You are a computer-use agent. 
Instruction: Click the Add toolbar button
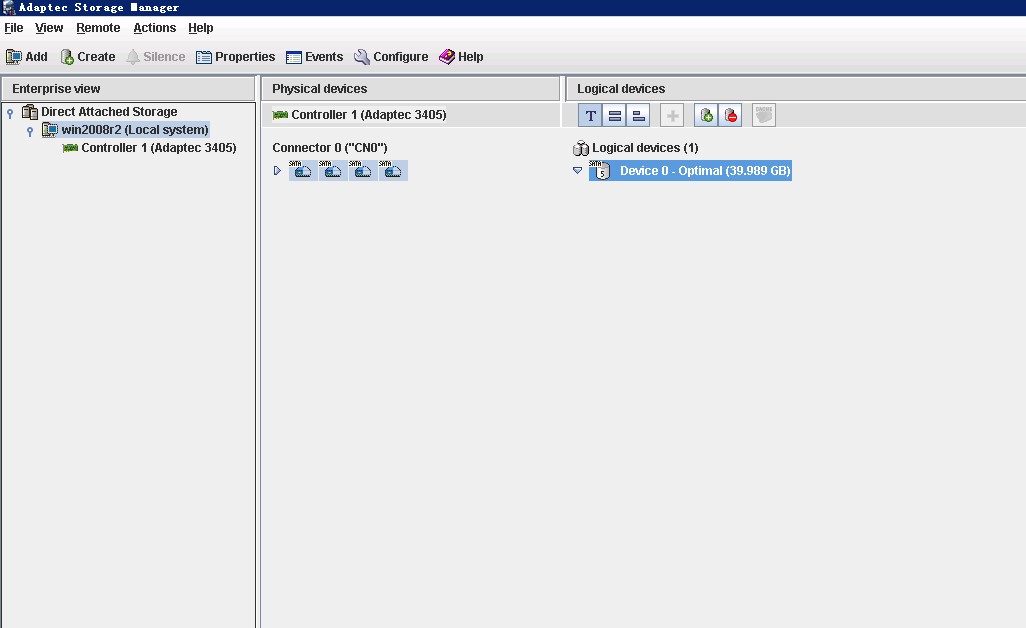point(27,57)
